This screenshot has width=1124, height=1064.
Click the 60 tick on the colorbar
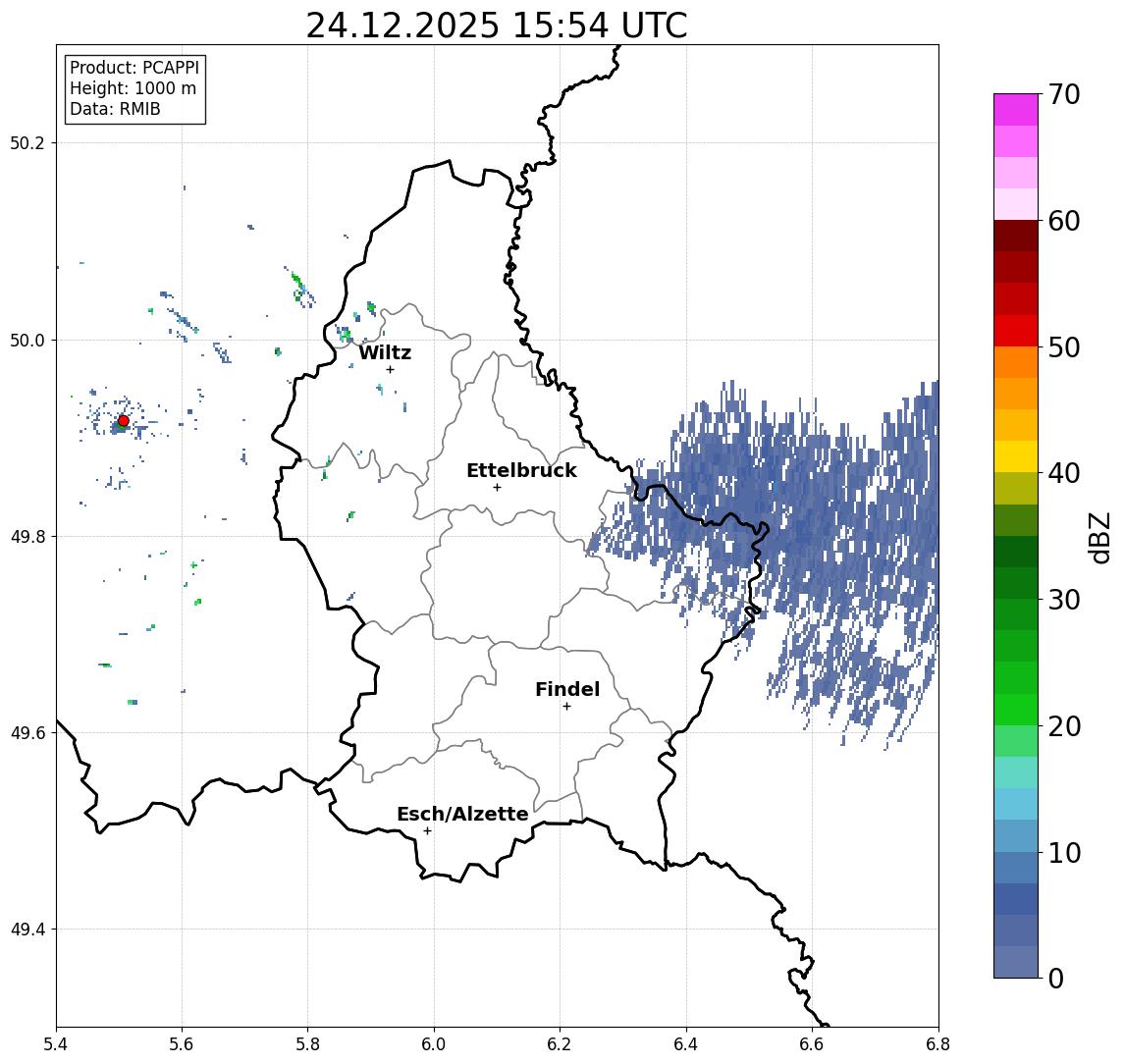click(x=1064, y=221)
